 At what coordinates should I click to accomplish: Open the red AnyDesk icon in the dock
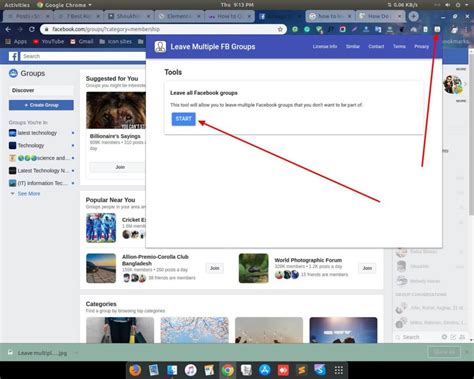(x=283, y=370)
